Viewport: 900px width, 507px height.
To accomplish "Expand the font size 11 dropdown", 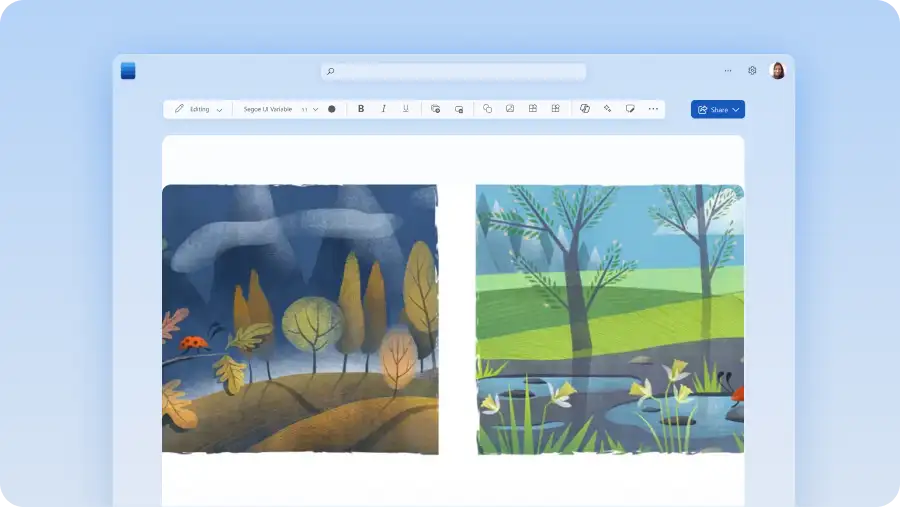I will [x=310, y=109].
